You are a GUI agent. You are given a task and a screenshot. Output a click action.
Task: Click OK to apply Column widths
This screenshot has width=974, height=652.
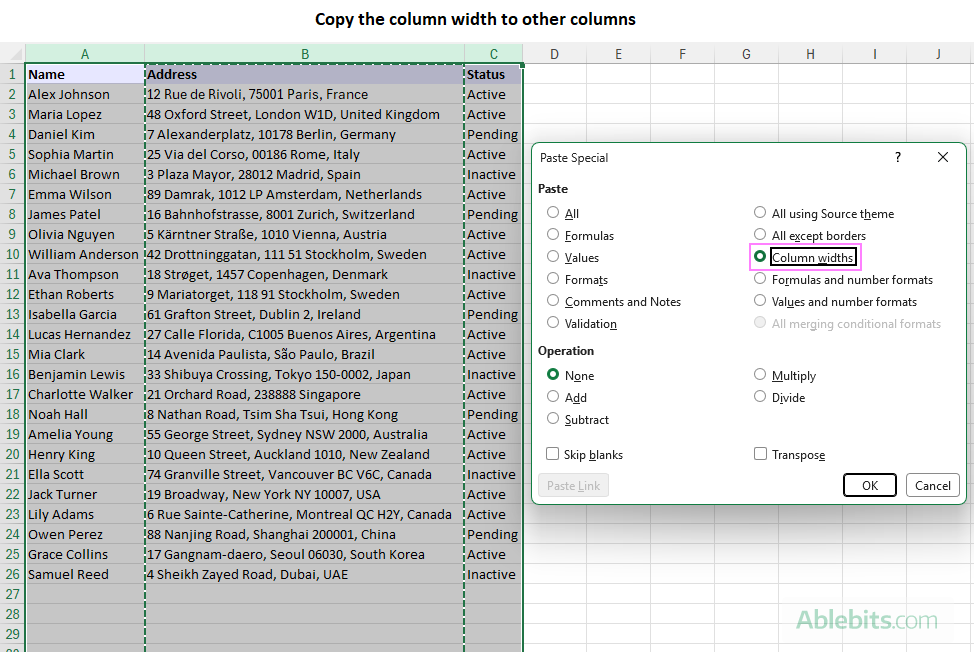[x=869, y=485]
